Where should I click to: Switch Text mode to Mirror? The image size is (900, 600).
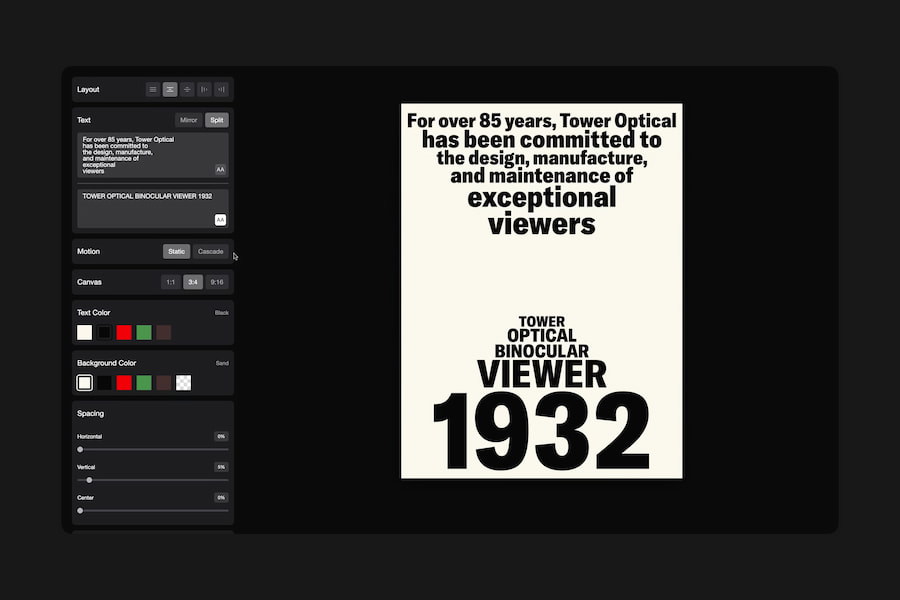(x=188, y=120)
